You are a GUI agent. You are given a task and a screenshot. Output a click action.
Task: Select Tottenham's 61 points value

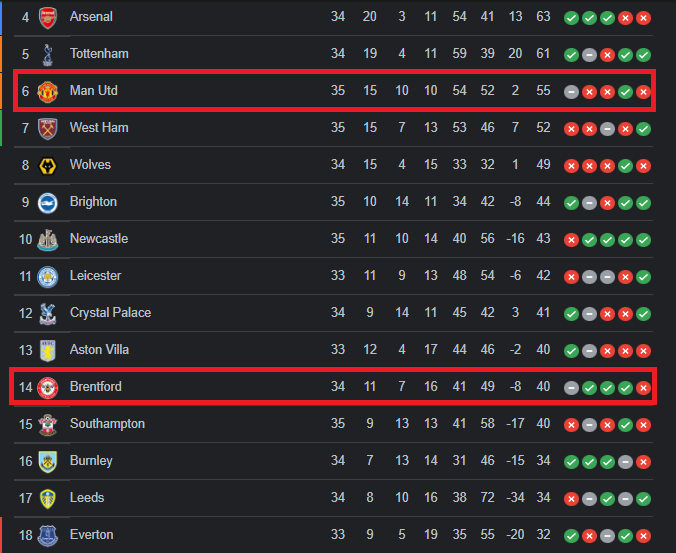(543, 53)
